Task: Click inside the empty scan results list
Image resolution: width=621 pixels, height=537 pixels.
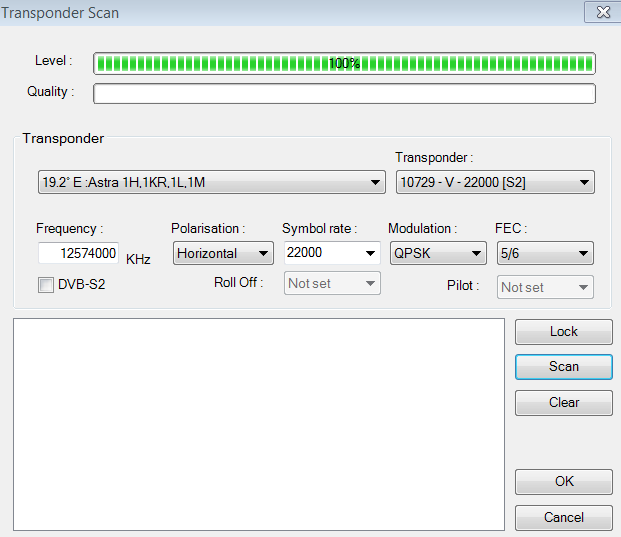Action: tap(258, 424)
